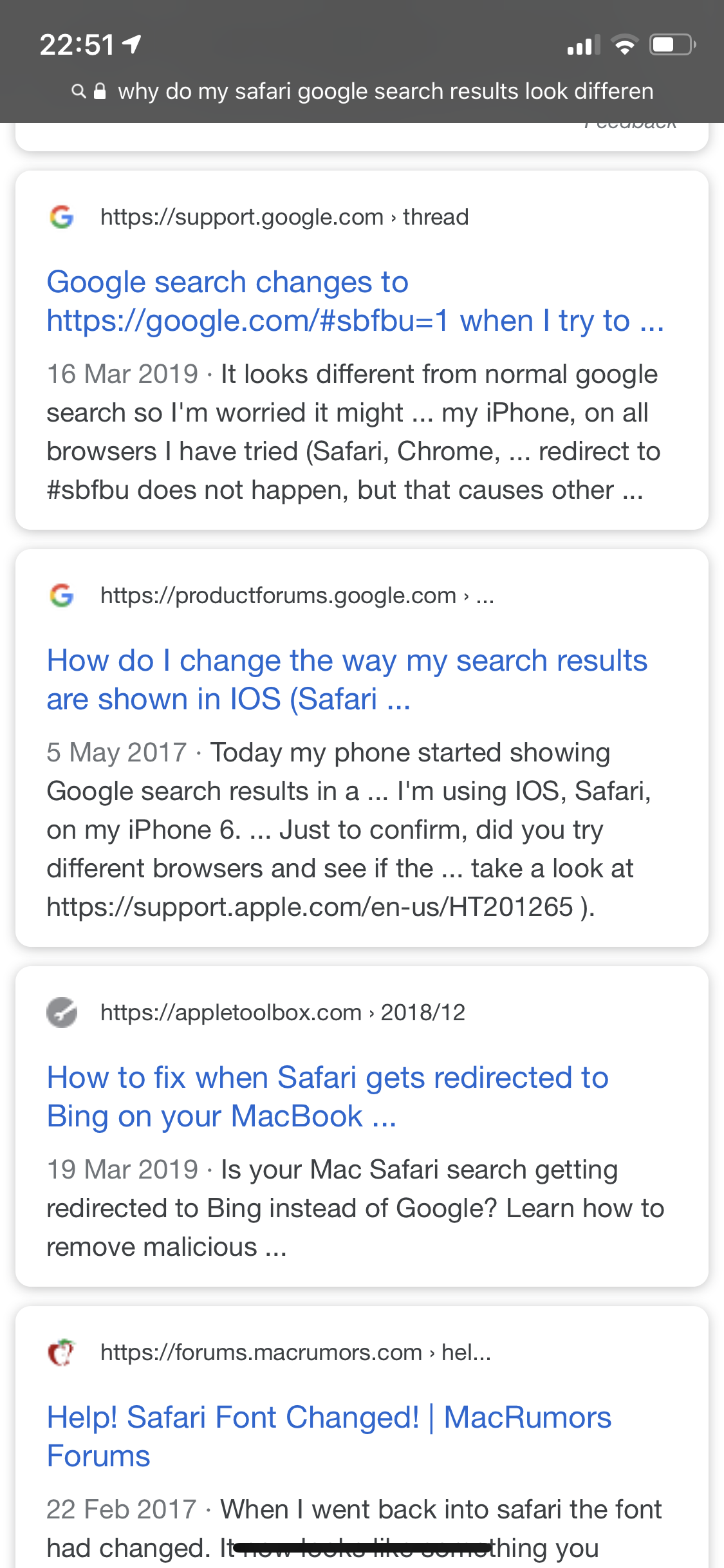Image resolution: width=724 pixels, height=1568 pixels.
Task: Tap the location arrow beside the time
Action: pyautogui.click(x=132, y=44)
